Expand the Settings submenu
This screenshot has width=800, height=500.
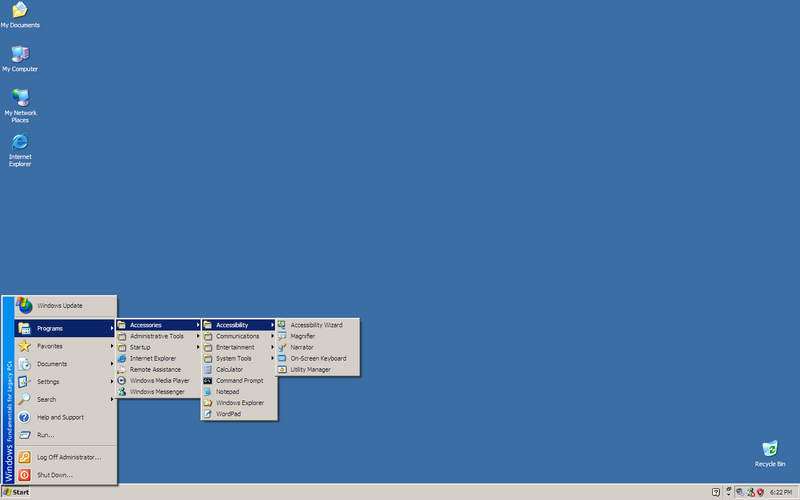coord(65,382)
